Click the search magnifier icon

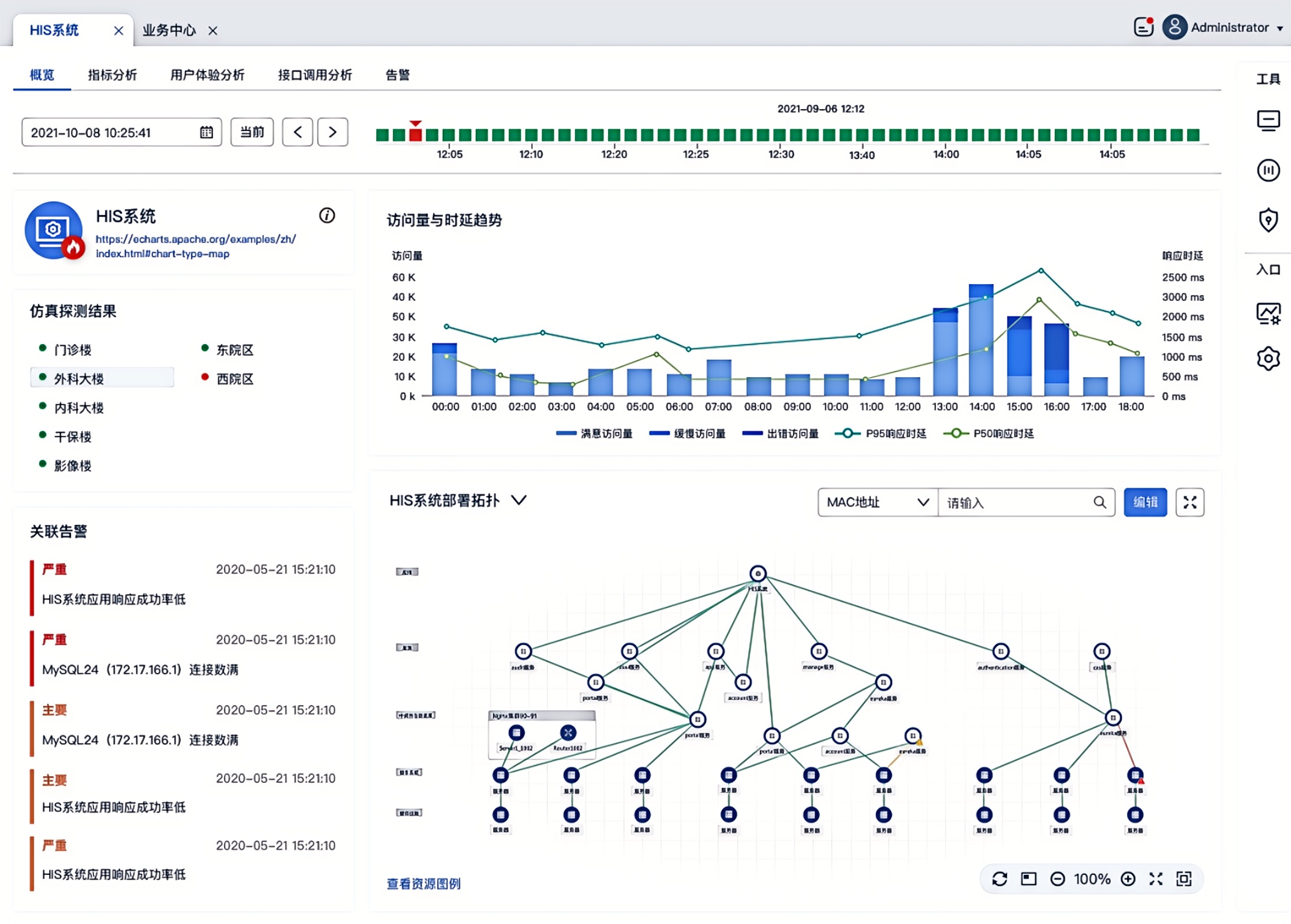tap(1100, 502)
